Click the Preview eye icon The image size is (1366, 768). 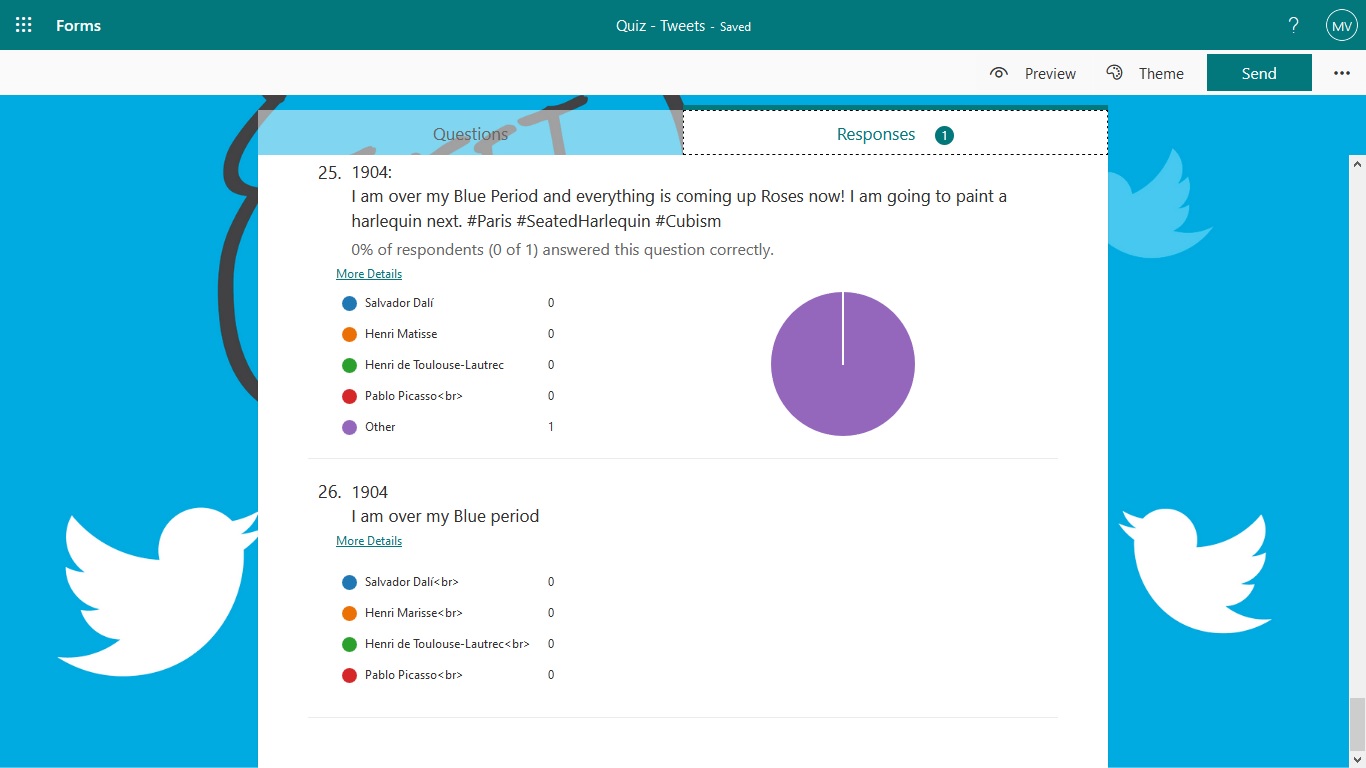pos(998,73)
